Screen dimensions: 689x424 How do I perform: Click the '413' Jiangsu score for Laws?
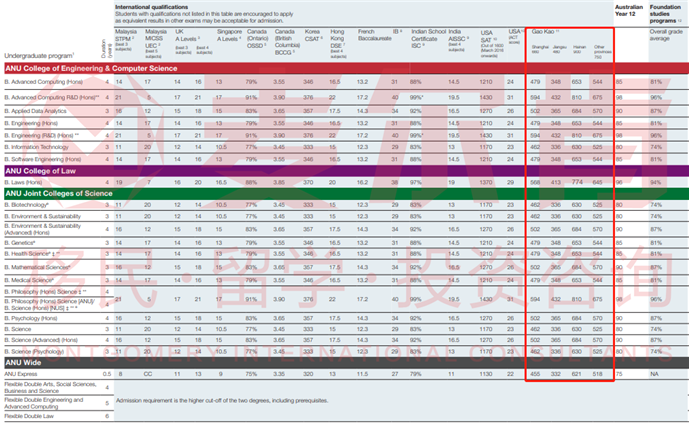556,182
